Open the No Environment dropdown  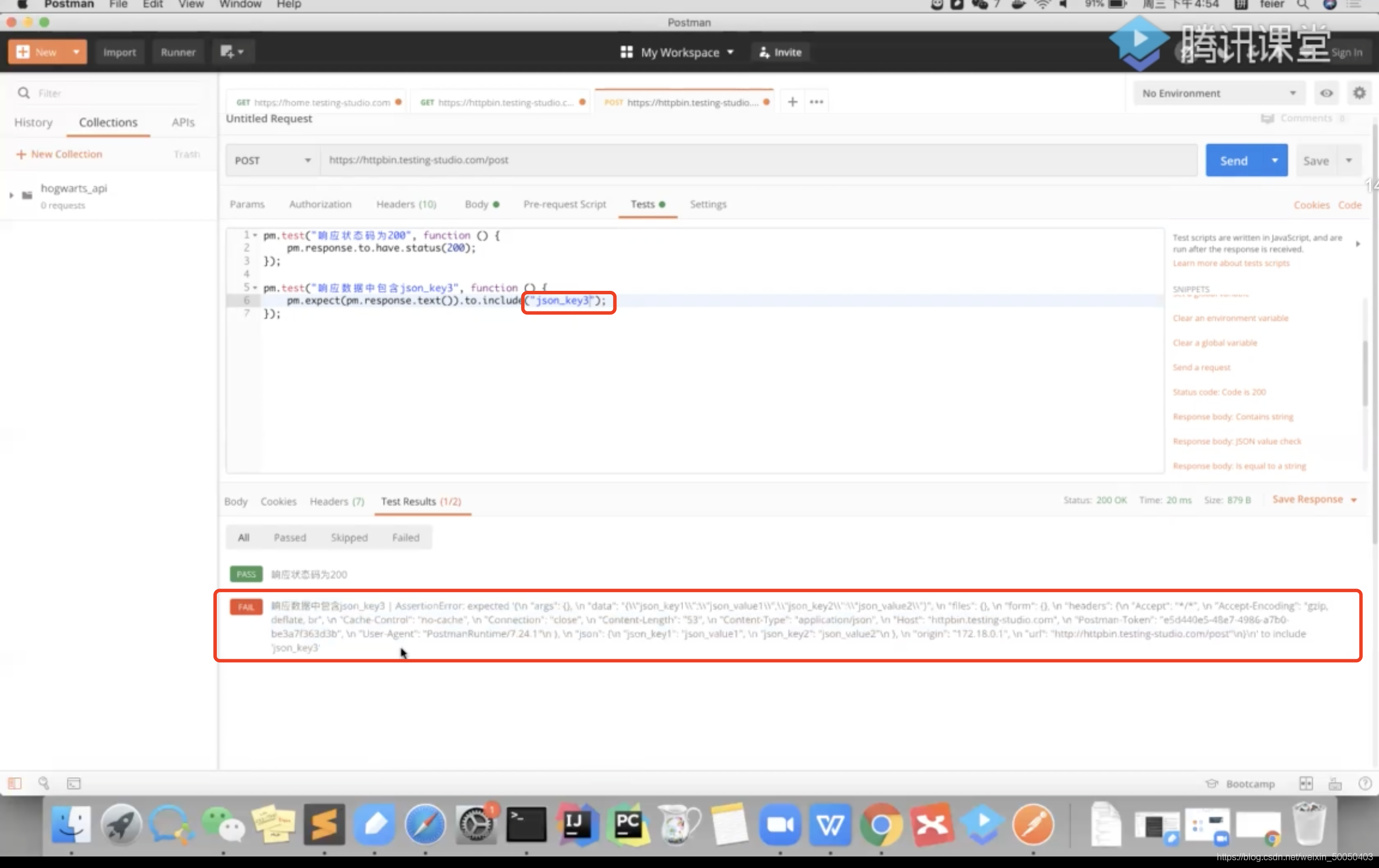point(1218,93)
